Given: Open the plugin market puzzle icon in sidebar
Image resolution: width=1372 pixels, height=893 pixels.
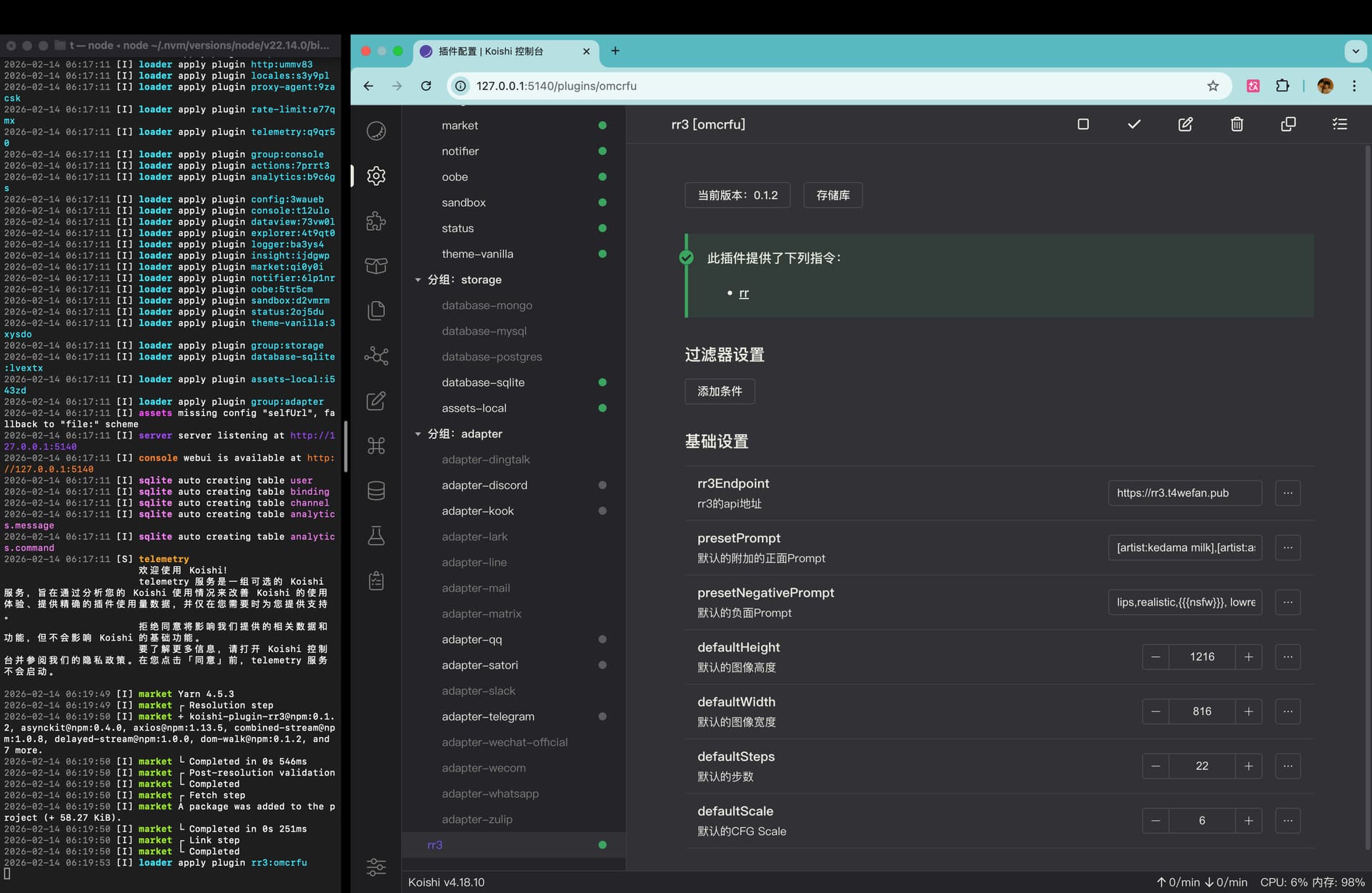Looking at the screenshot, I should [376, 221].
